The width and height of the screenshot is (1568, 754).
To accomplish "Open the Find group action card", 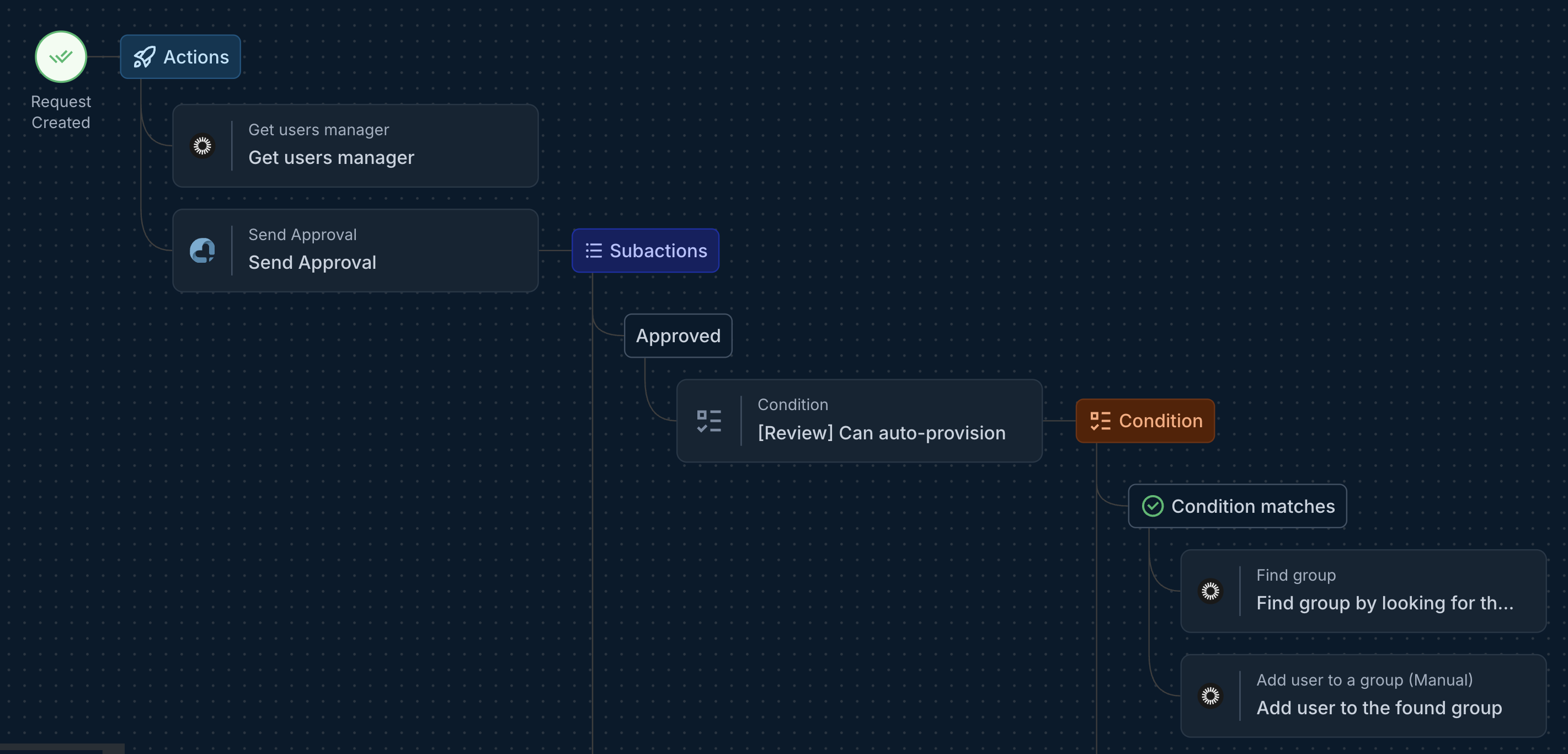I will pos(1363,591).
